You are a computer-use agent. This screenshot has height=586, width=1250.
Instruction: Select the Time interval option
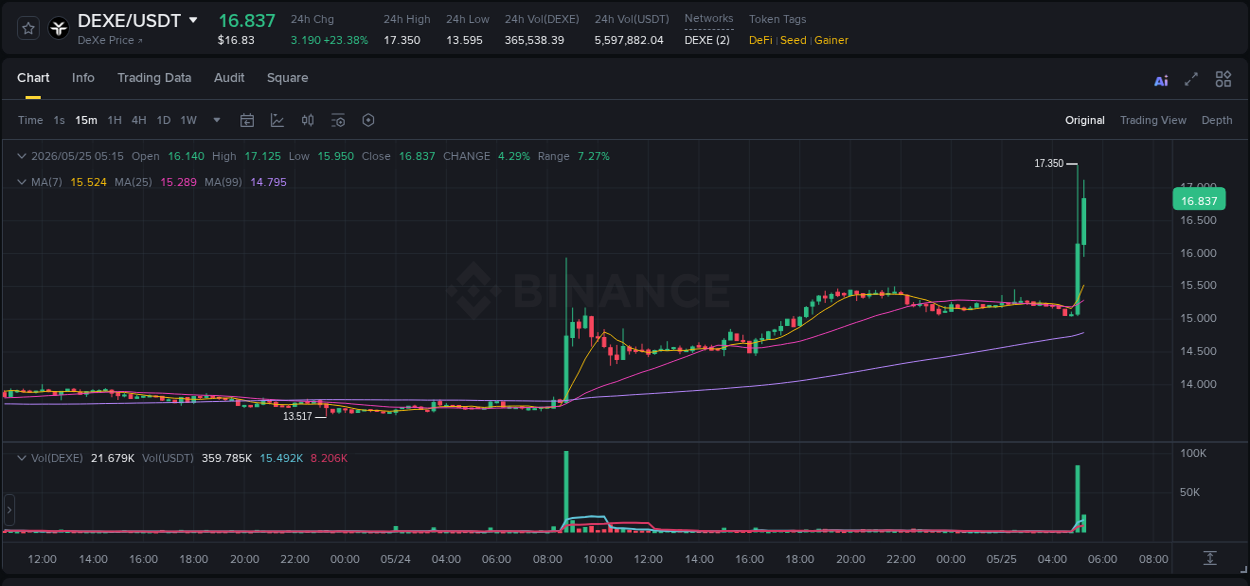pos(30,120)
